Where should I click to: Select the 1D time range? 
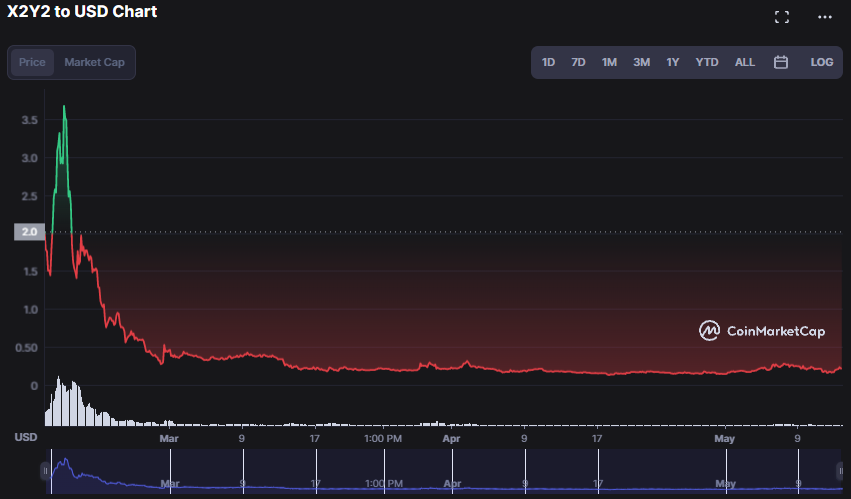pos(548,62)
